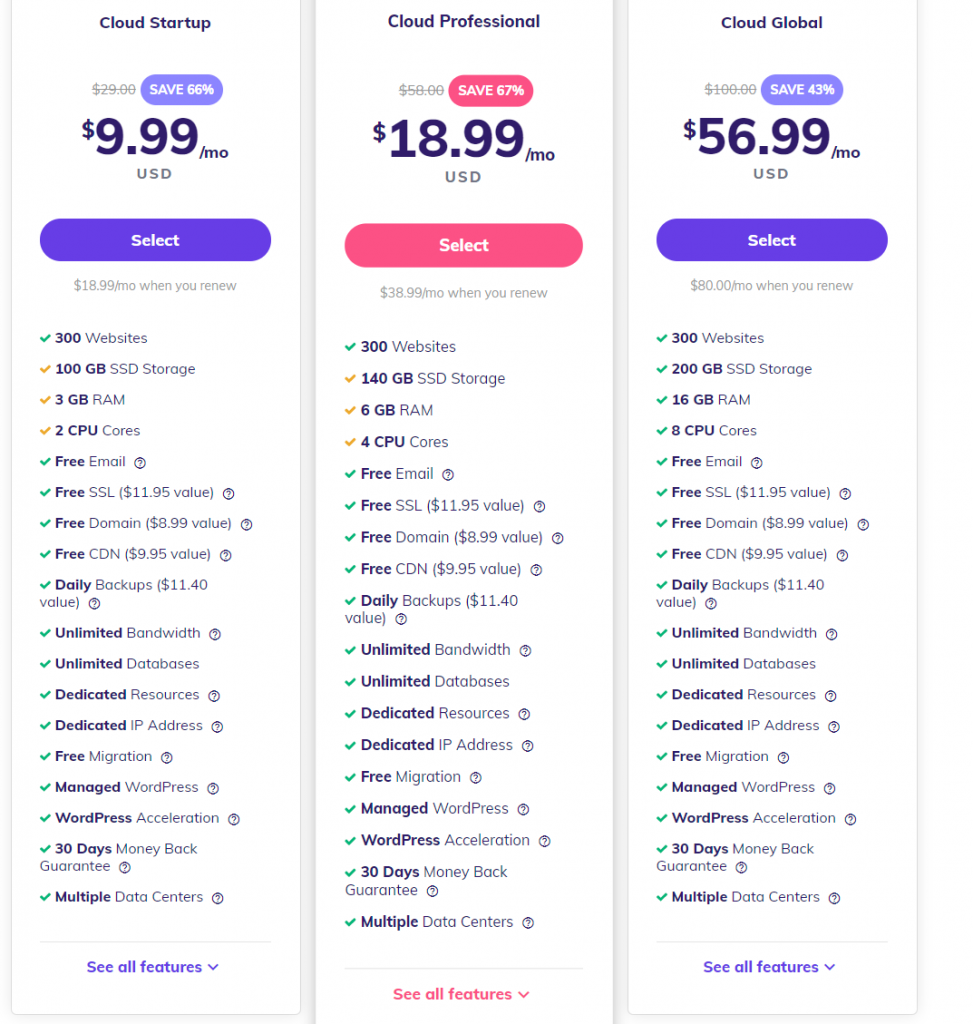This screenshot has width=973, height=1024.
Task: Click Free Migration help icon in Cloud Startup
Action: (x=167, y=758)
